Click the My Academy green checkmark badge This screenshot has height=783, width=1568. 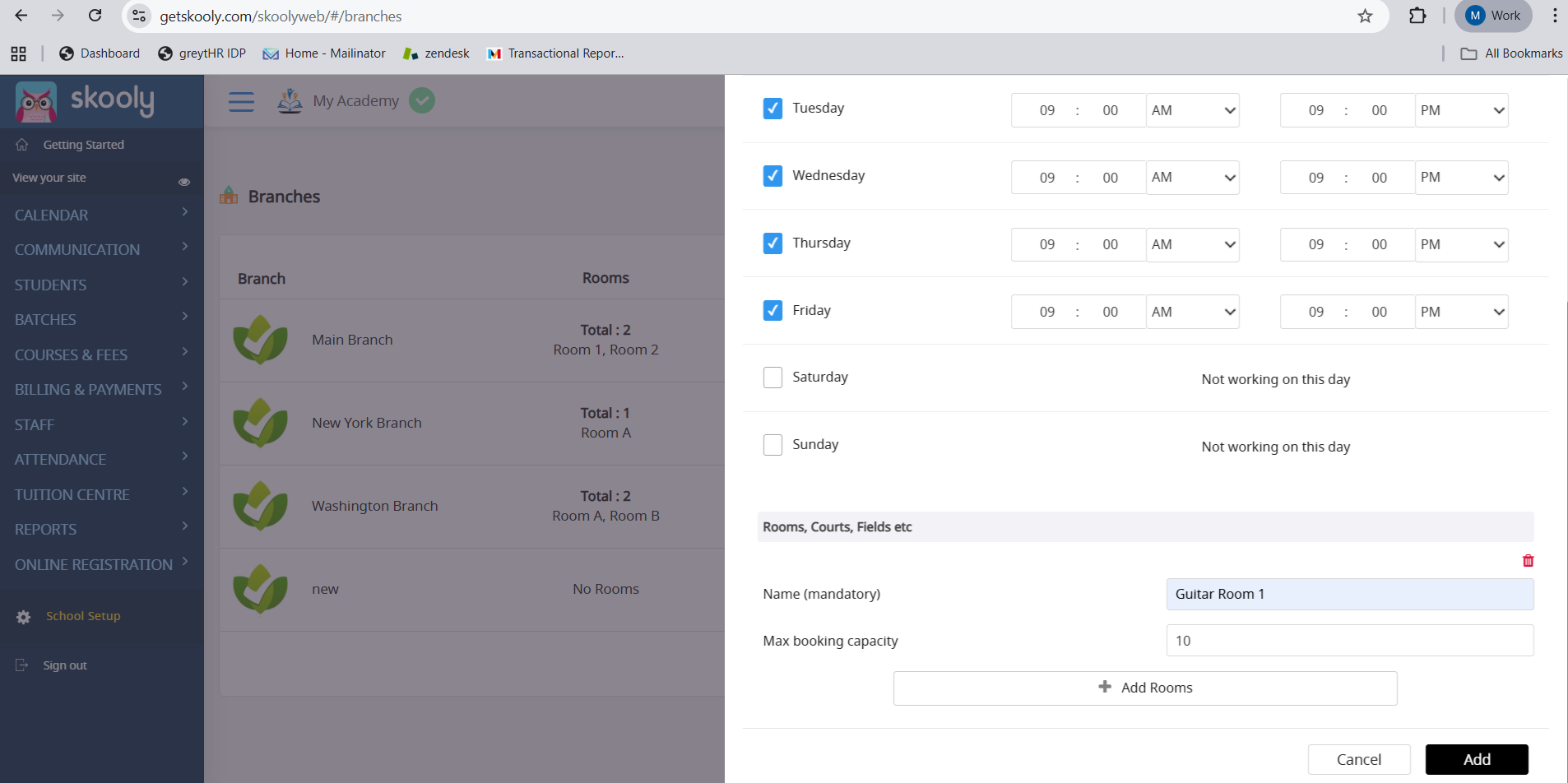[x=422, y=100]
